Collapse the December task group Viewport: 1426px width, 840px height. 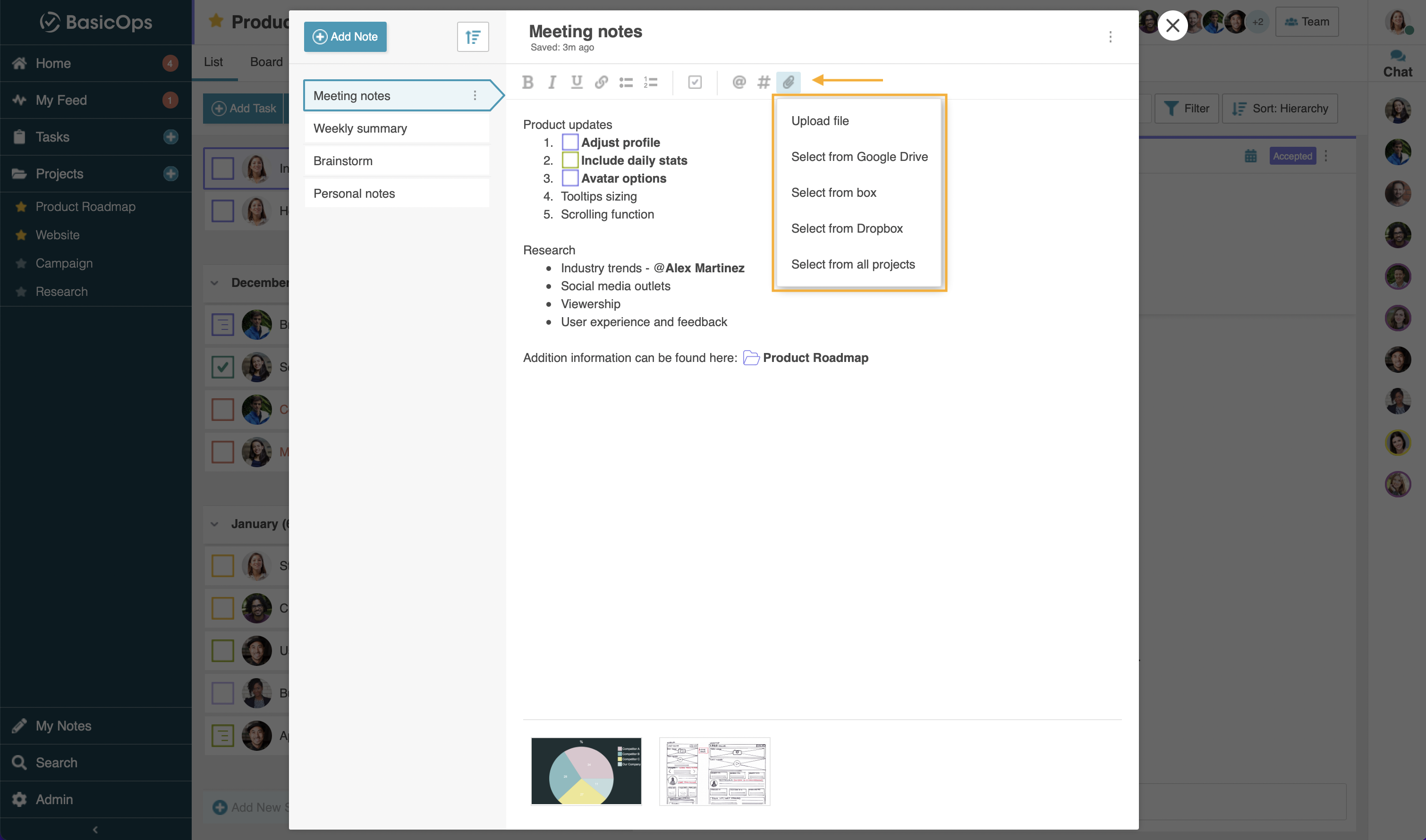coord(215,283)
